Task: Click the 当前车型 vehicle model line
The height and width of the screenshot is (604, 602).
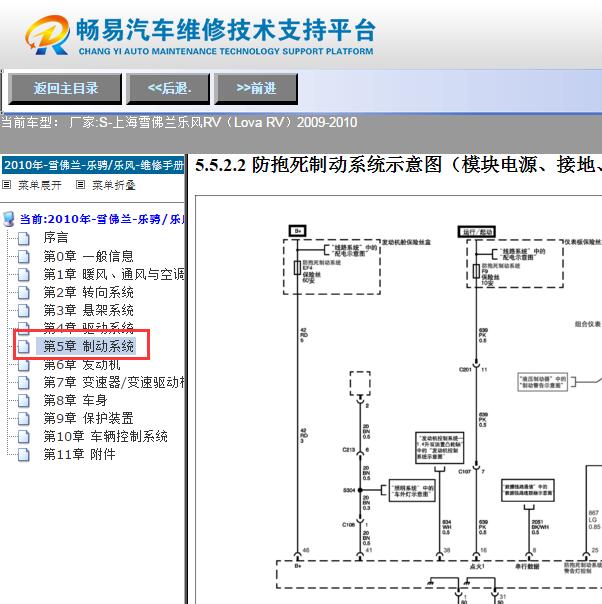Action: click(179, 122)
